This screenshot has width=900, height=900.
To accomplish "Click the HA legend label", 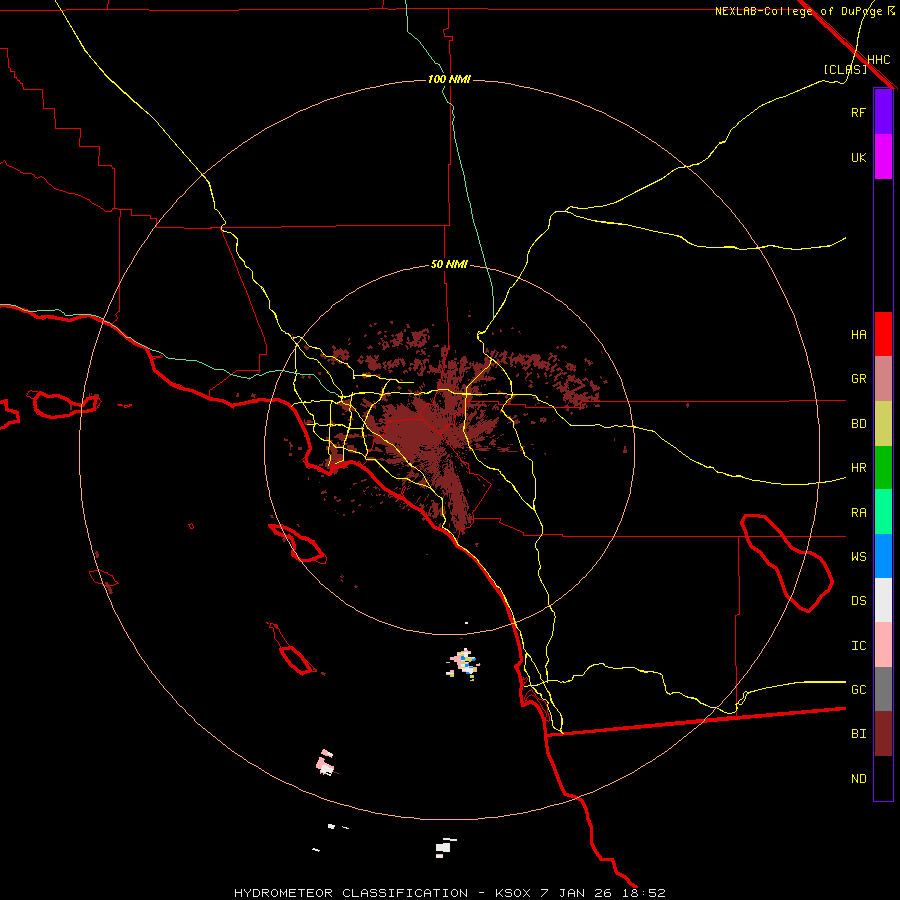I will [858, 335].
